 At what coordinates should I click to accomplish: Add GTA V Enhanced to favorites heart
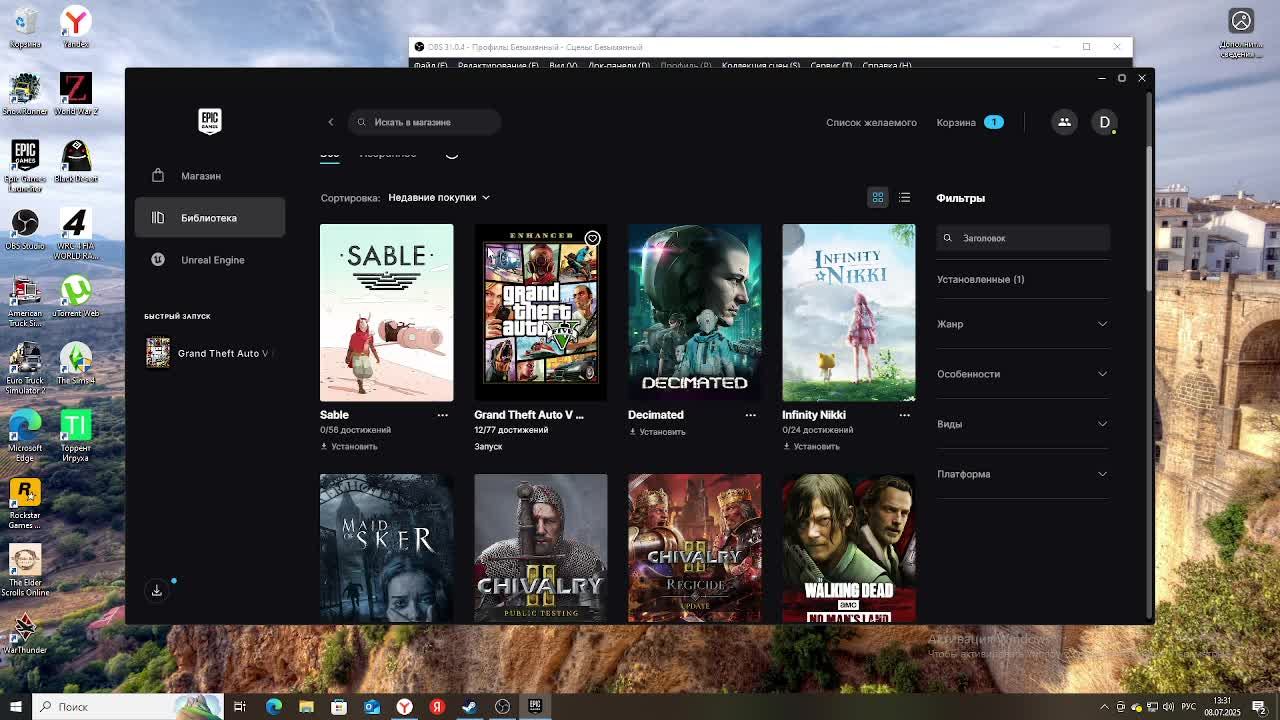592,239
